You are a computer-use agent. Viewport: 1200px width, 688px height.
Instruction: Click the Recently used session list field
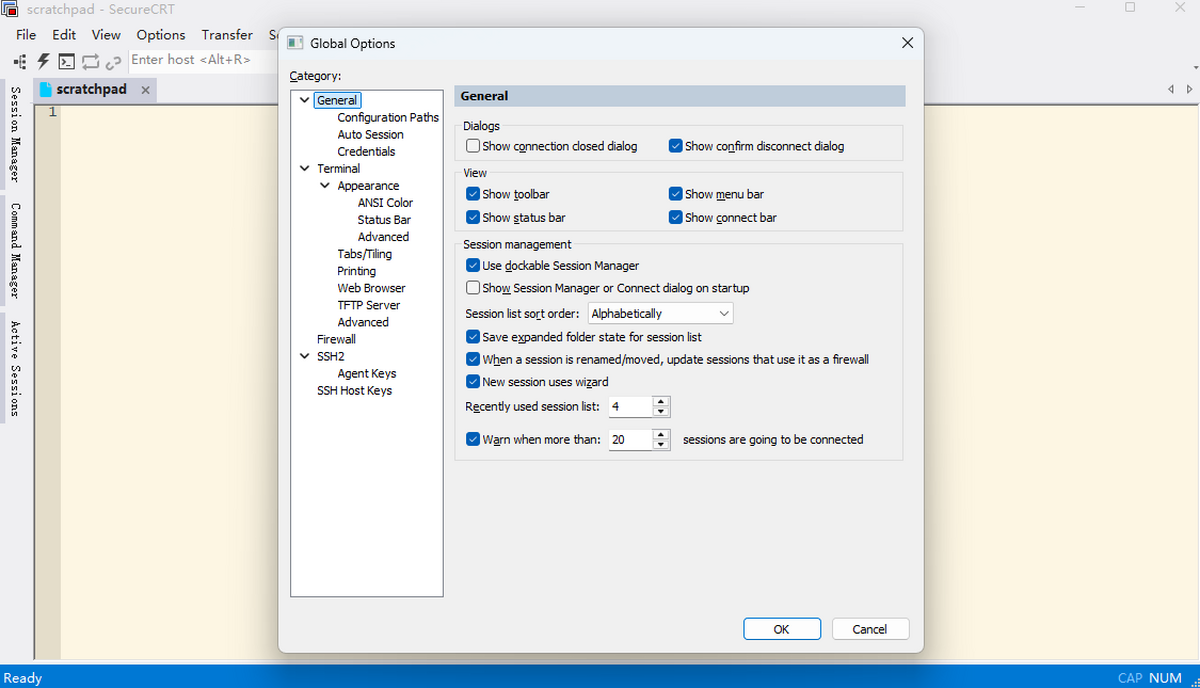click(630, 407)
